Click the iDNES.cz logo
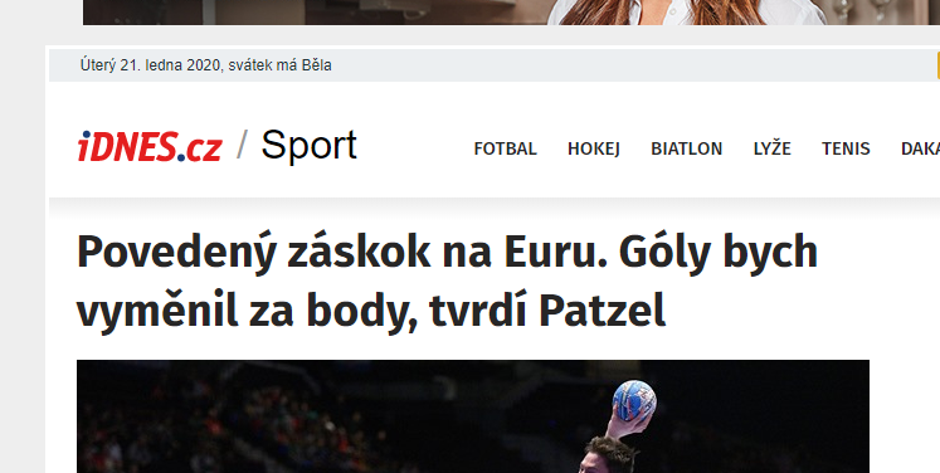 point(149,147)
